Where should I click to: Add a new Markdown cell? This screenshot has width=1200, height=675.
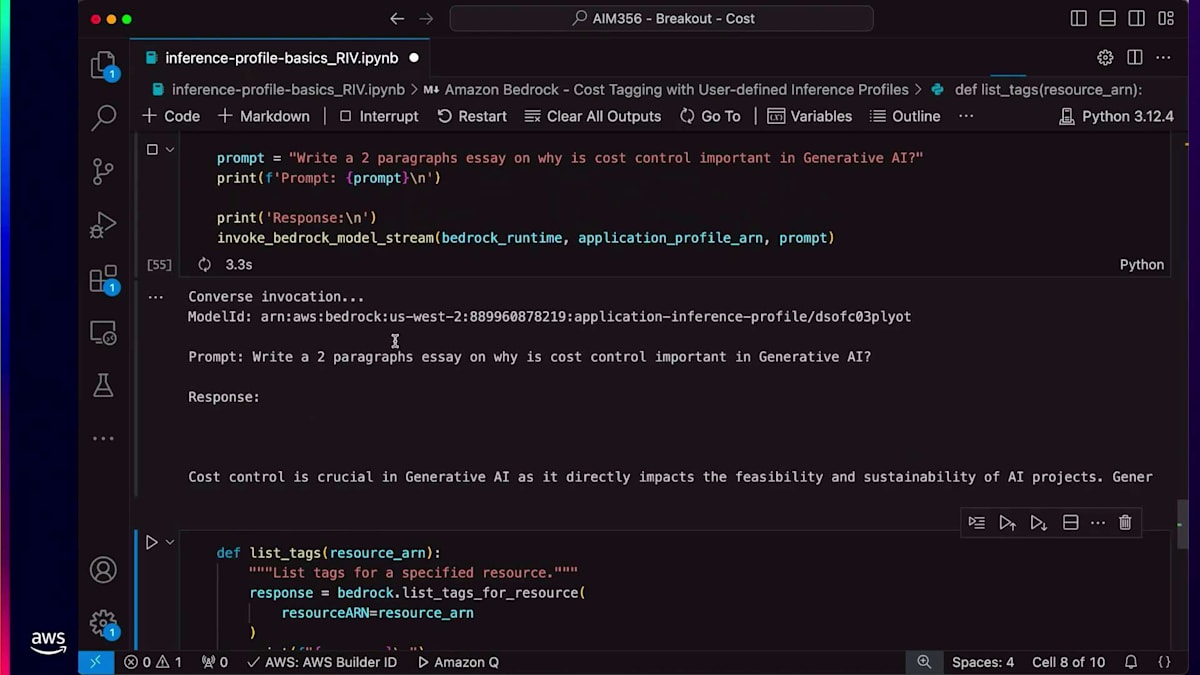264,116
